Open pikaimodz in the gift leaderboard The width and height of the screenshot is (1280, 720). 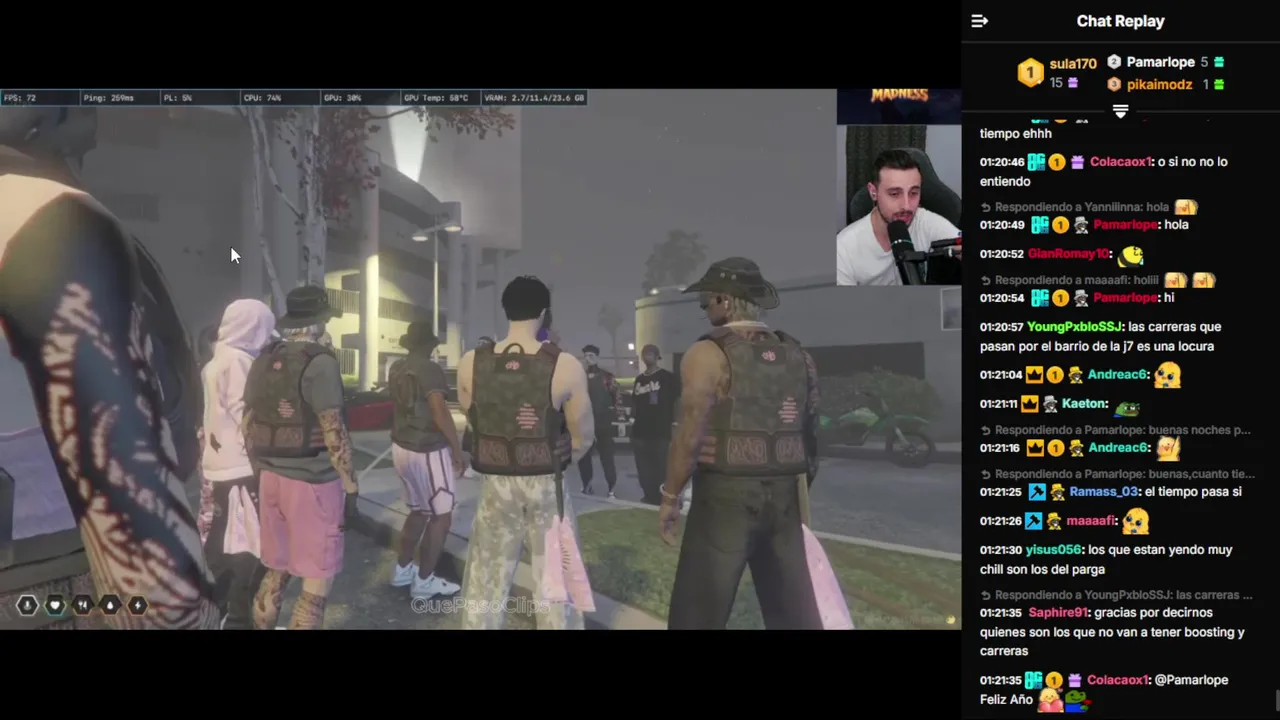[1159, 85]
